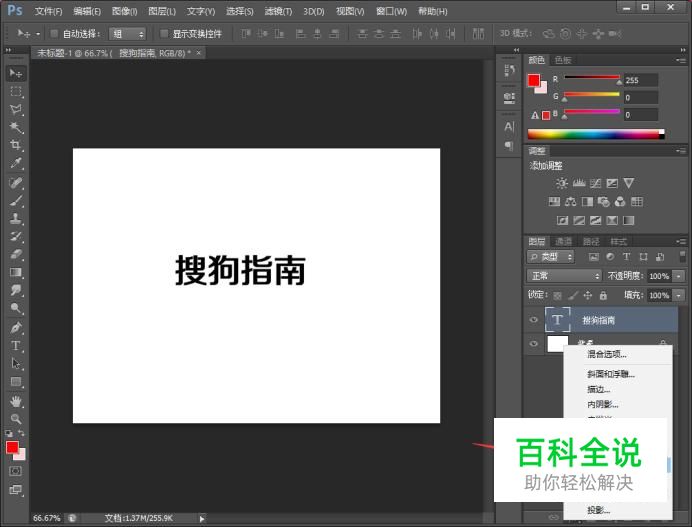
Task: Select the Pen tool
Action: pos(16,327)
